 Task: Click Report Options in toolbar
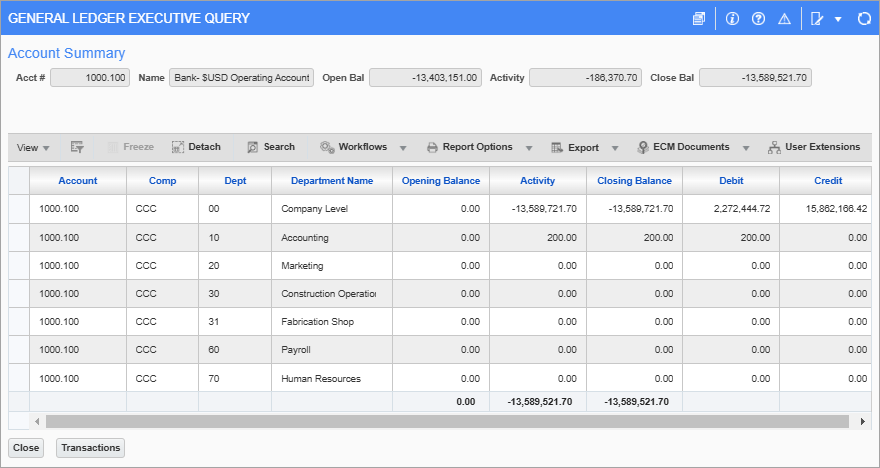(x=470, y=147)
